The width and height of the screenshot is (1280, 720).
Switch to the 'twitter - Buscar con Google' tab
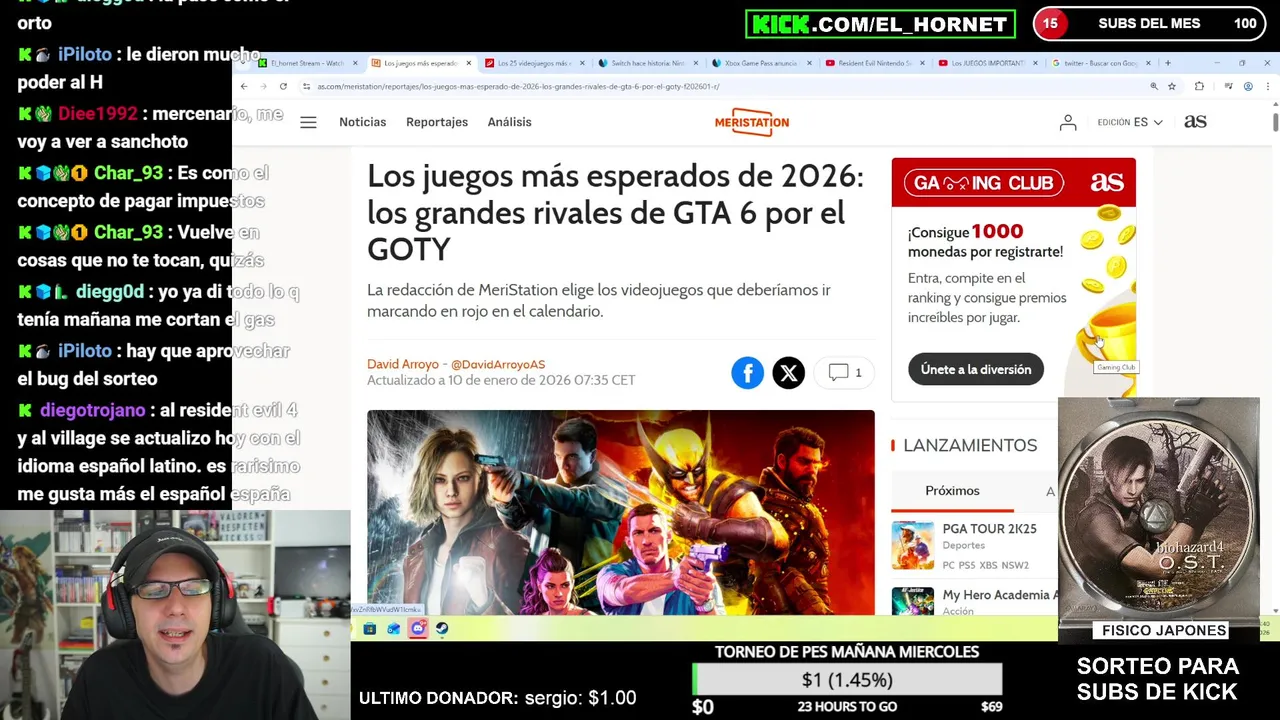point(1101,63)
